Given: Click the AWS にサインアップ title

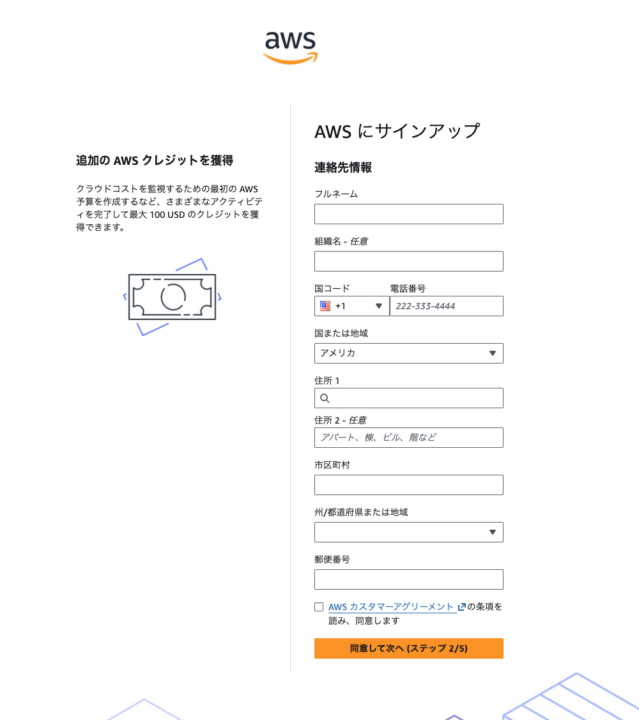Looking at the screenshot, I should [397, 131].
